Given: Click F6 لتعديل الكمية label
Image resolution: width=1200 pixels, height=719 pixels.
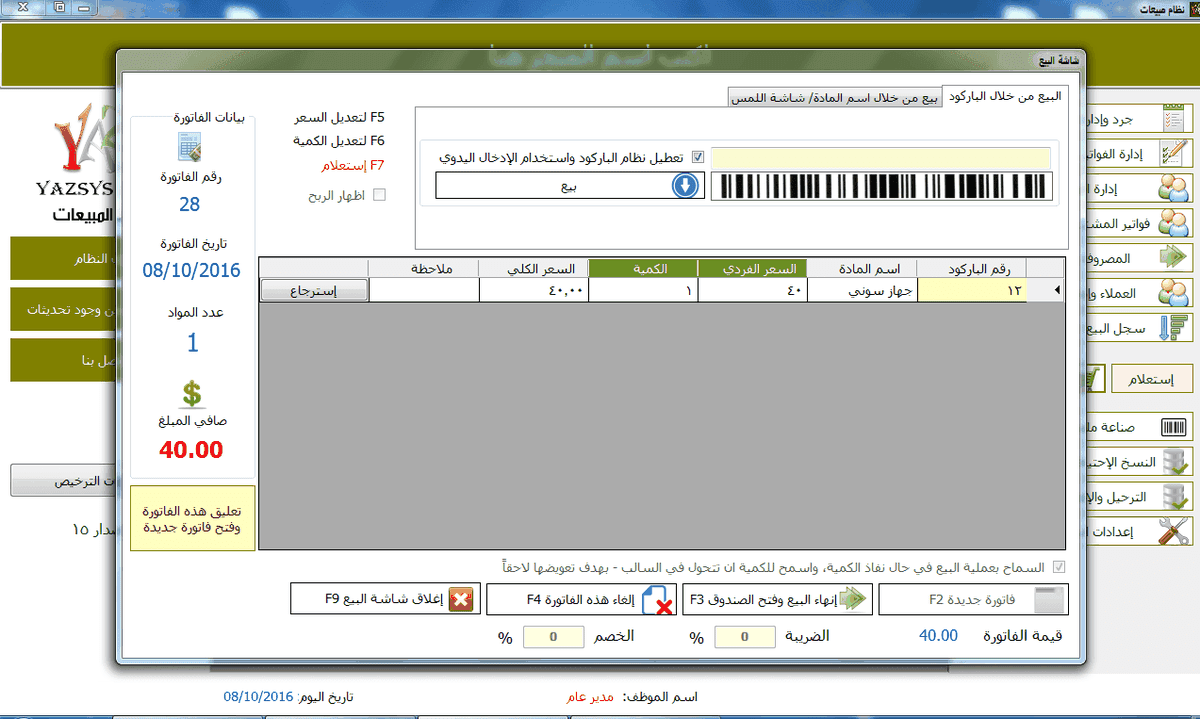Looking at the screenshot, I should [x=339, y=142].
